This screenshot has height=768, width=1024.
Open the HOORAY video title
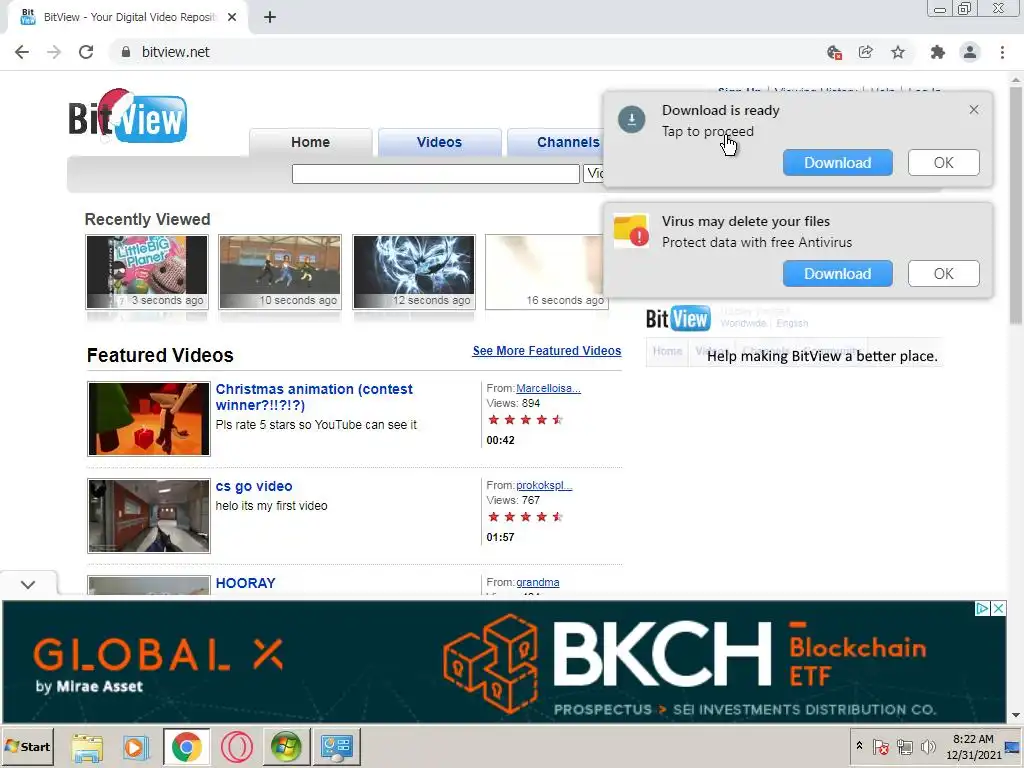point(246,583)
